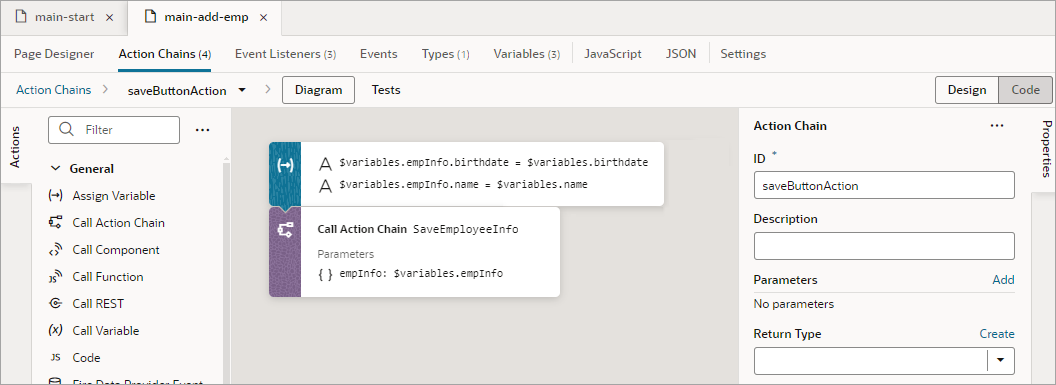Image resolution: width=1056 pixels, height=385 pixels.
Task: Click the Call Variable (x) icon
Action: click(56, 330)
